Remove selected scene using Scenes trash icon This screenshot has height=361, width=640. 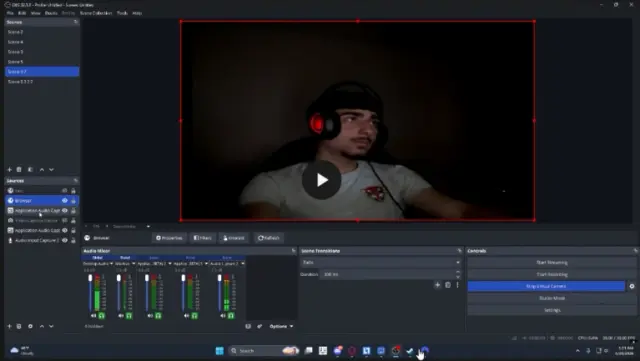[19, 169]
